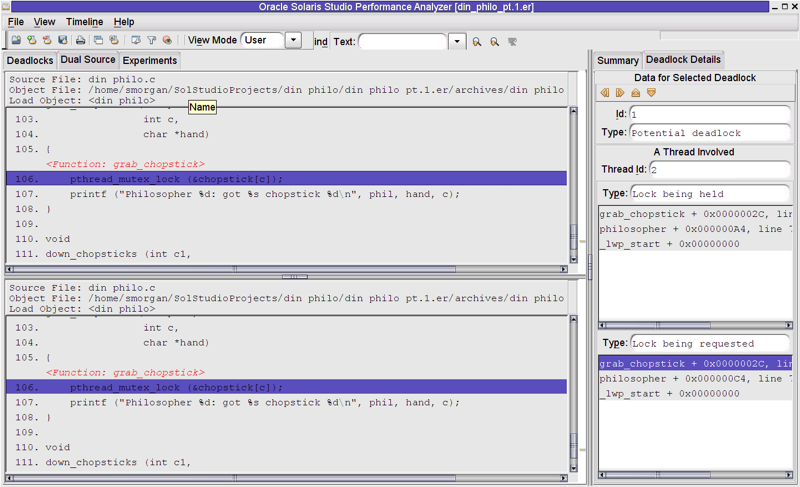Select the Dual Source tab
This screenshot has width=800, height=487.
tap(88, 59)
